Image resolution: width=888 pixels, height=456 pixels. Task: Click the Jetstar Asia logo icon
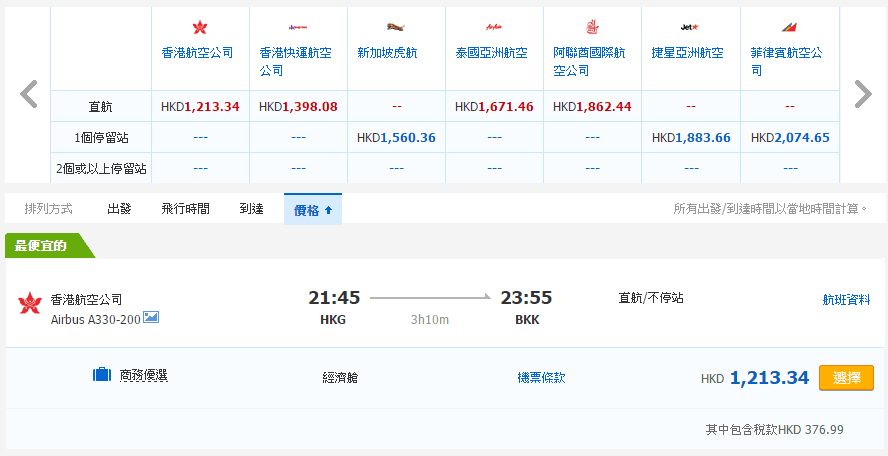[x=688, y=27]
